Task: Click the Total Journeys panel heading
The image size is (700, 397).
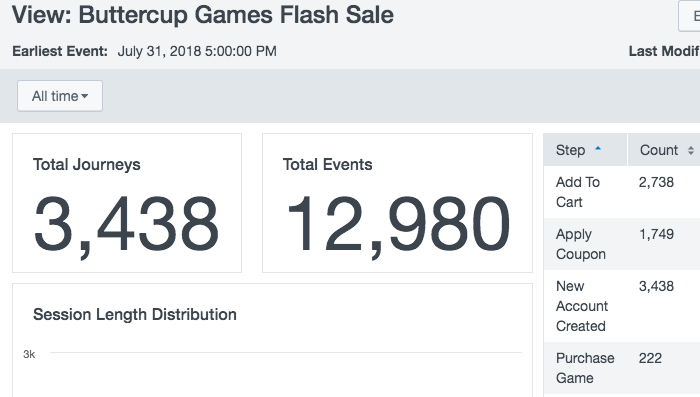Action: [87, 164]
